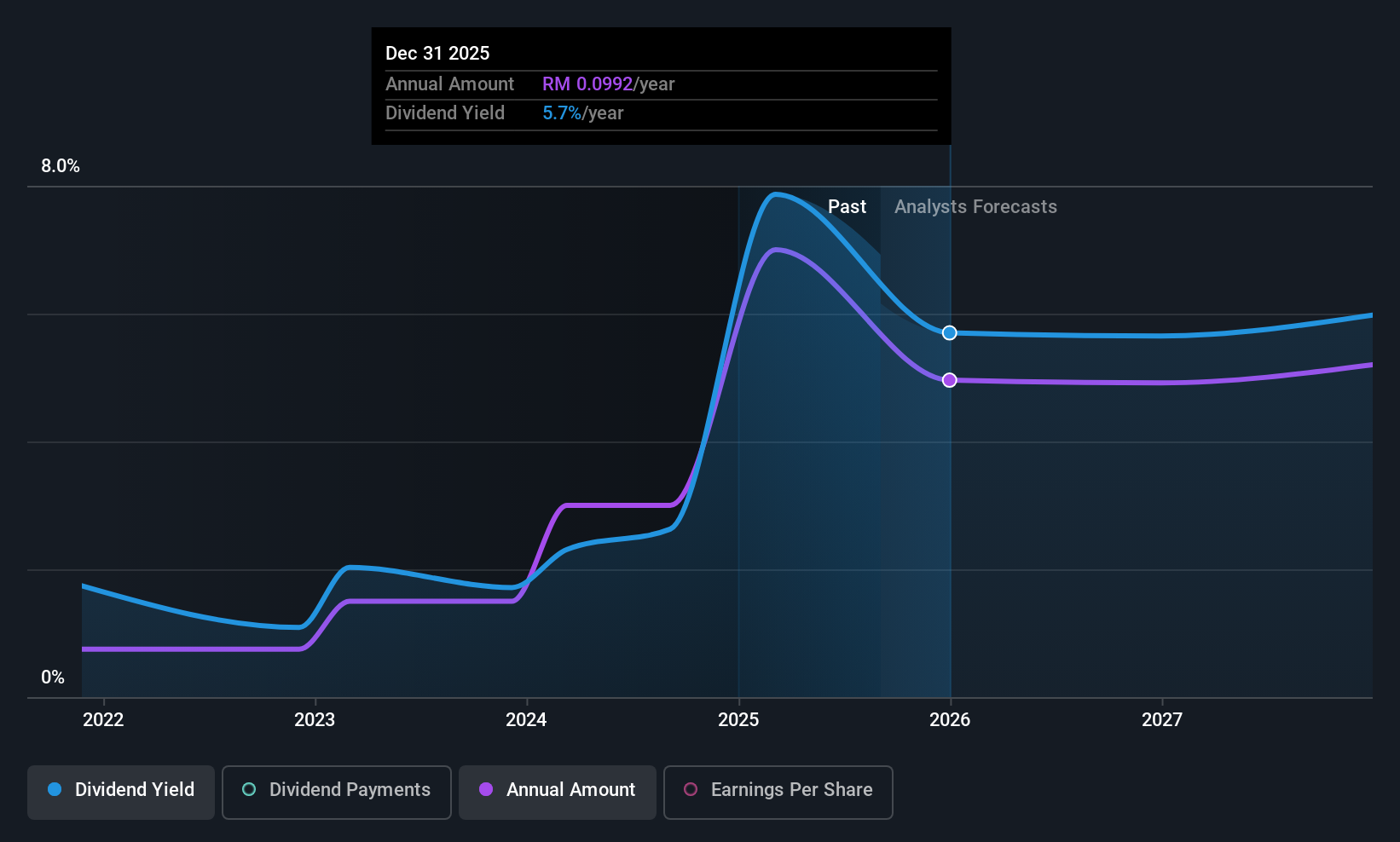Click the 2027 x-axis label
This screenshot has width=1400, height=842.
click(x=1162, y=720)
